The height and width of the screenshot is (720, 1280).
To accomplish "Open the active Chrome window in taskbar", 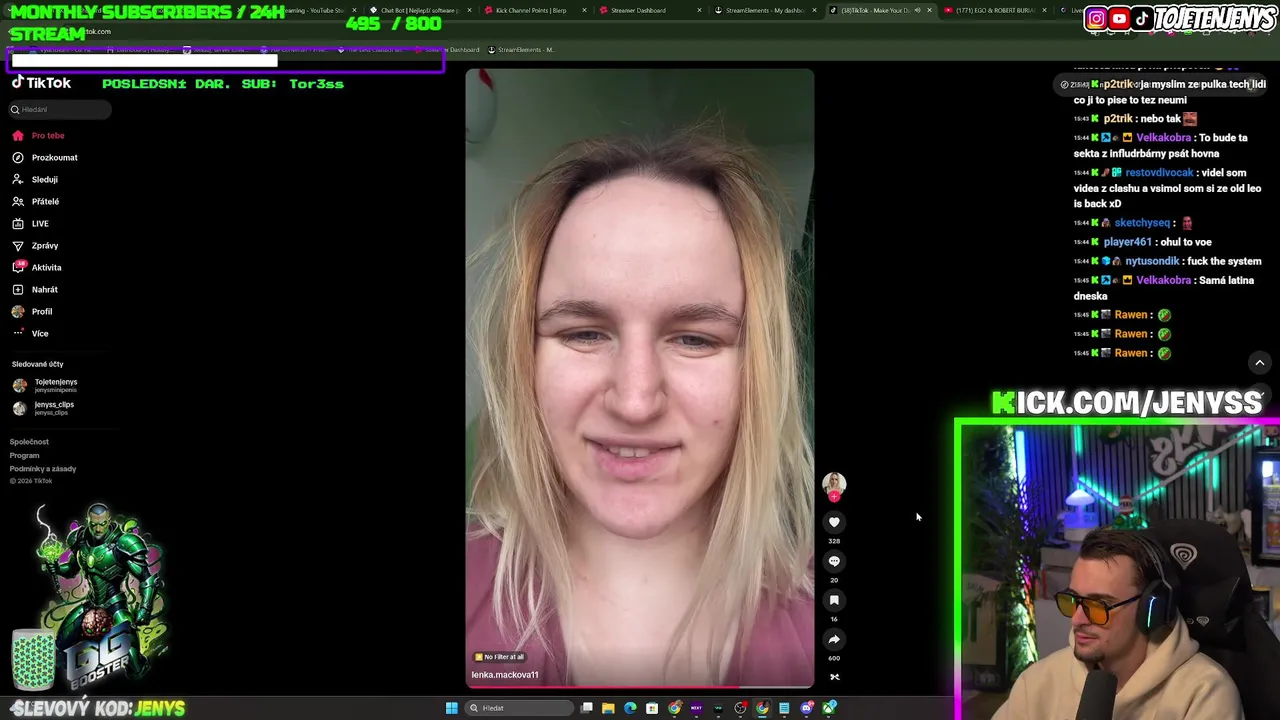I will tap(763, 708).
